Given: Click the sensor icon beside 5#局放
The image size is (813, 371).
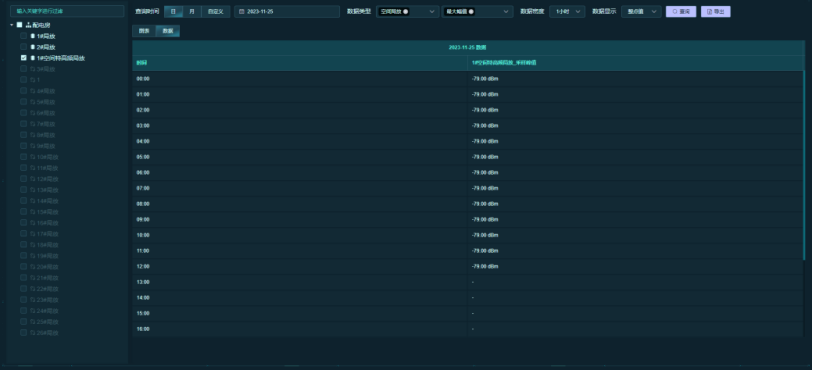Looking at the screenshot, I should point(33,102).
